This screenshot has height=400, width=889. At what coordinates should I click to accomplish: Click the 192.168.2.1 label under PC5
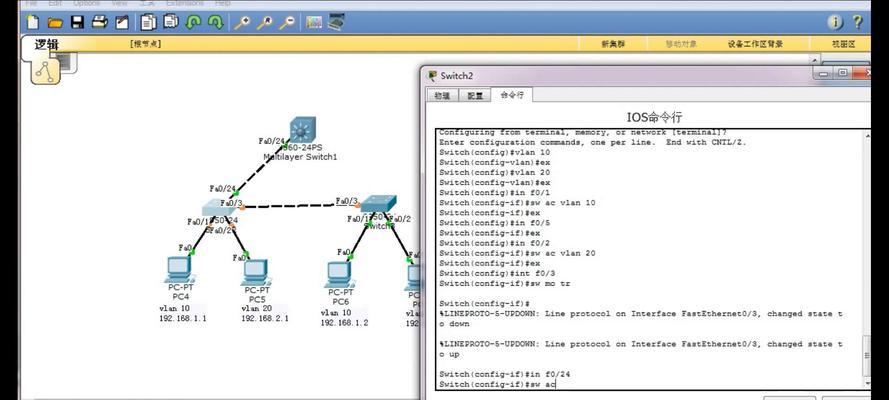pos(265,318)
